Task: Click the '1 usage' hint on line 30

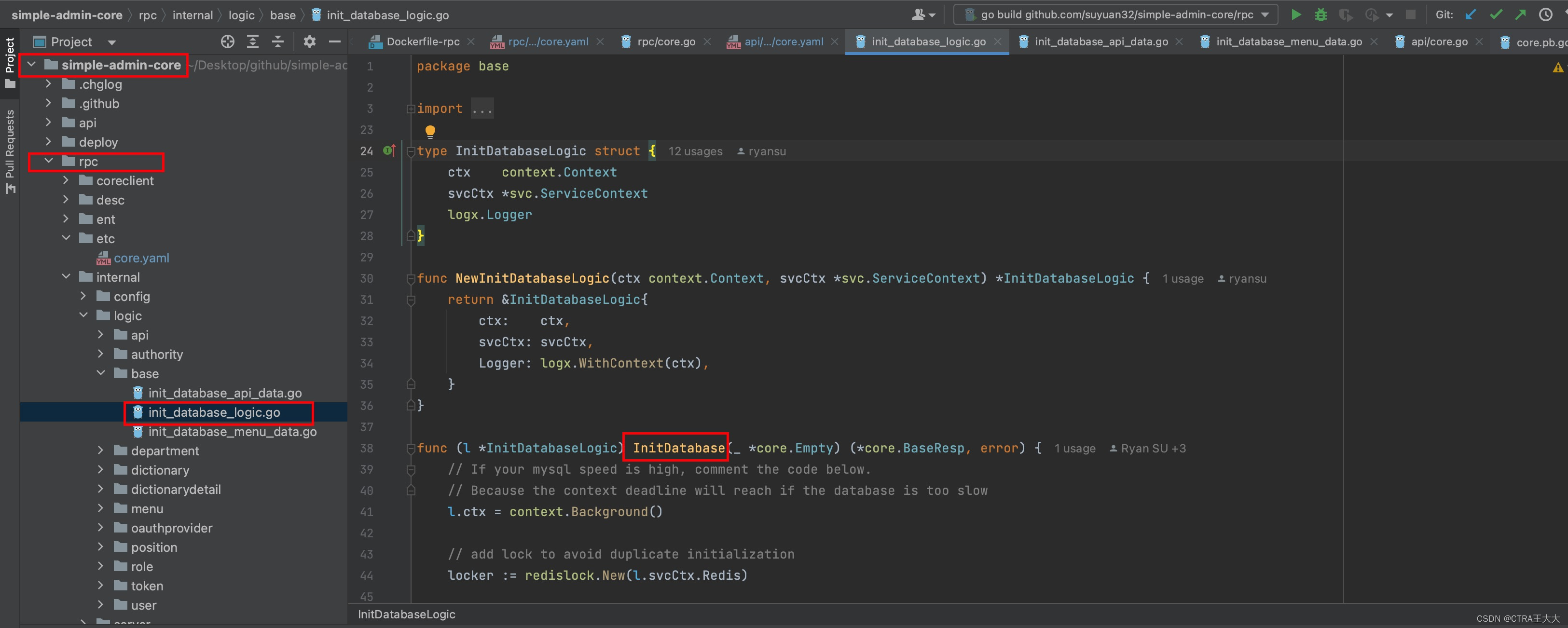Action: [1183, 279]
